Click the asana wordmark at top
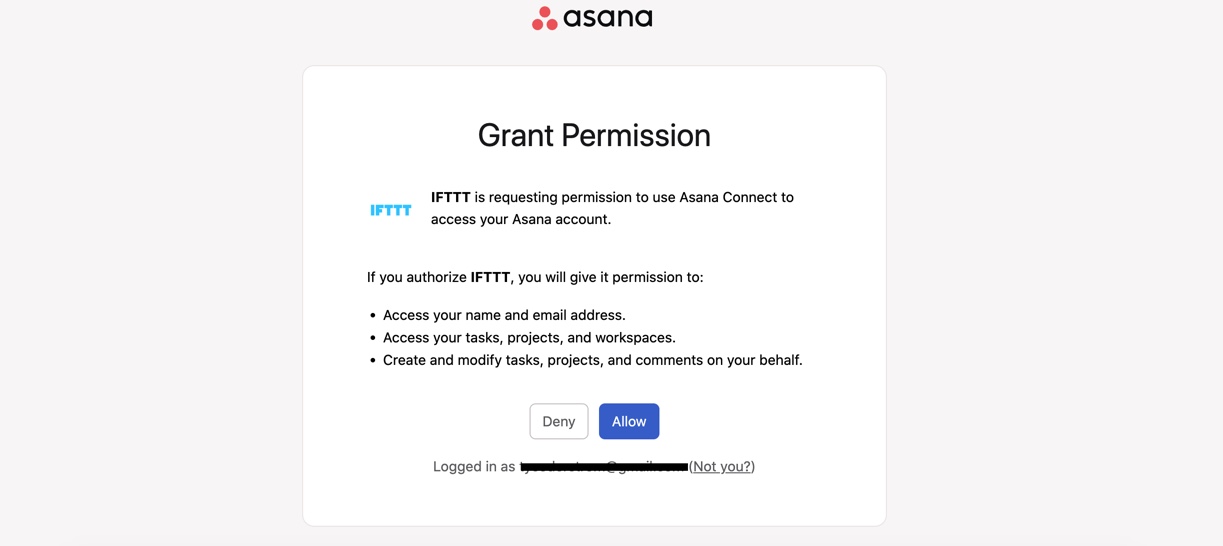The image size is (1223, 546). click(608, 18)
